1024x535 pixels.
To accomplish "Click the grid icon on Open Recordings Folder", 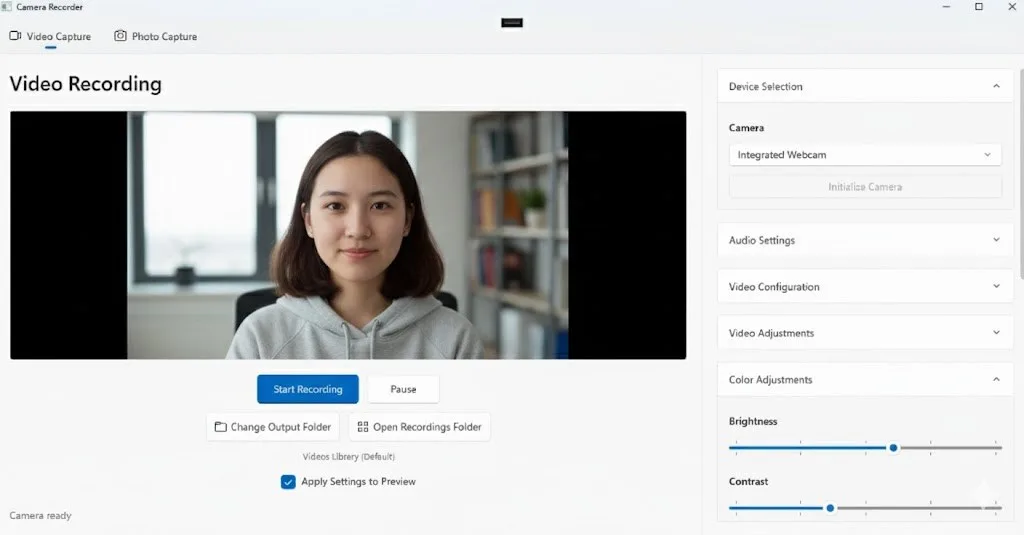I will click(x=363, y=427).
